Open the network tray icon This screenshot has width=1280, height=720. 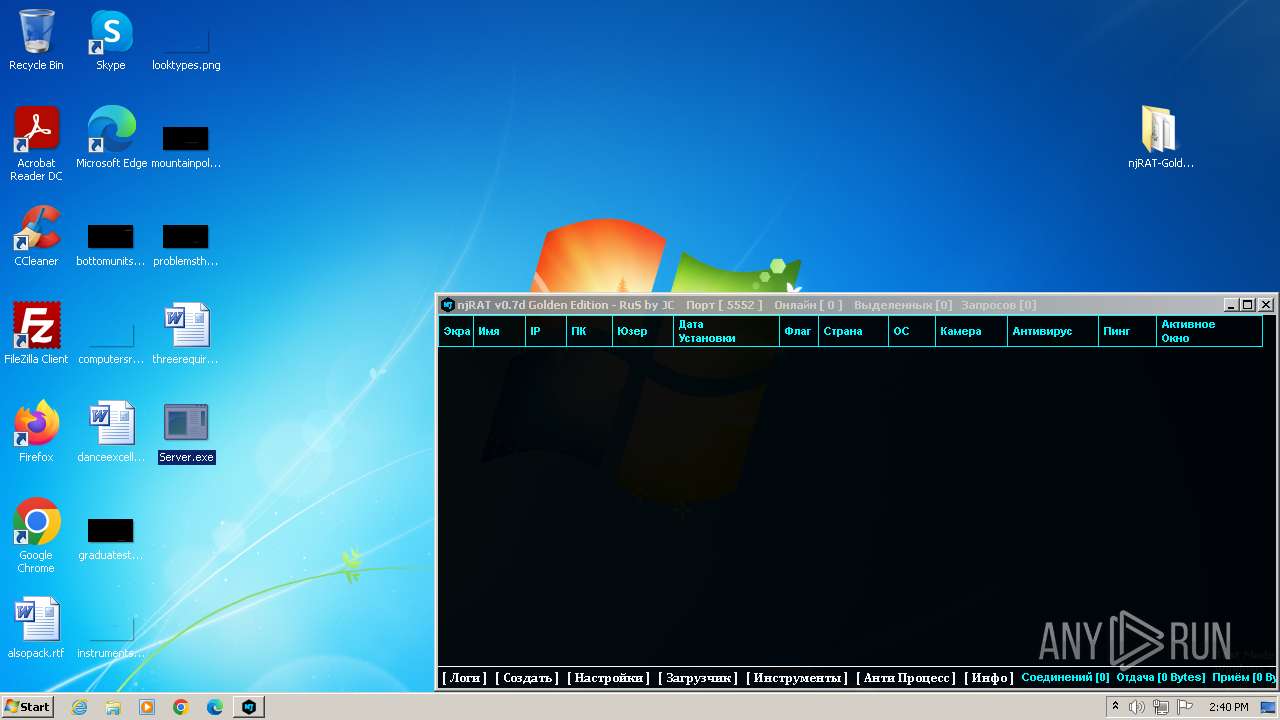[x=1161, y=707]
